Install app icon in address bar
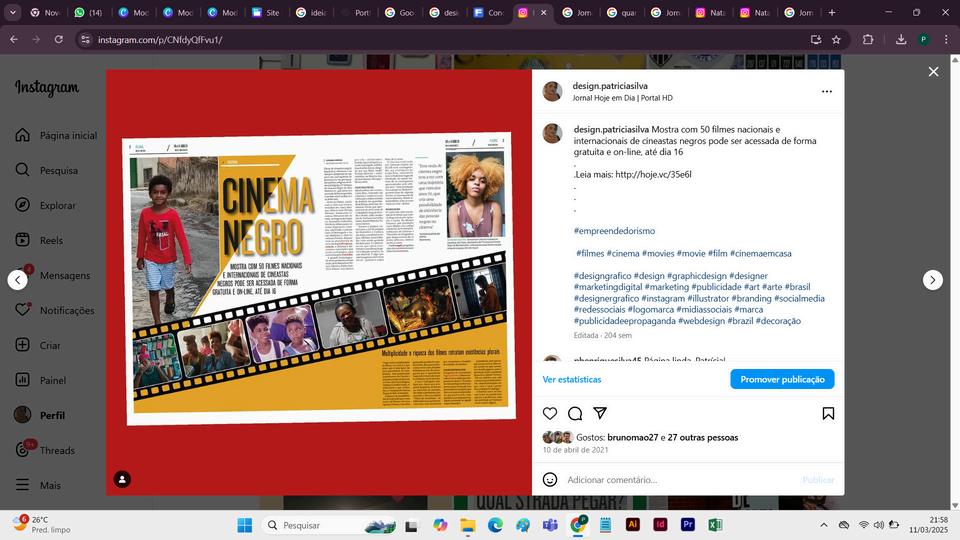This screenshot has width=960, height=540. tap(816, 39)
